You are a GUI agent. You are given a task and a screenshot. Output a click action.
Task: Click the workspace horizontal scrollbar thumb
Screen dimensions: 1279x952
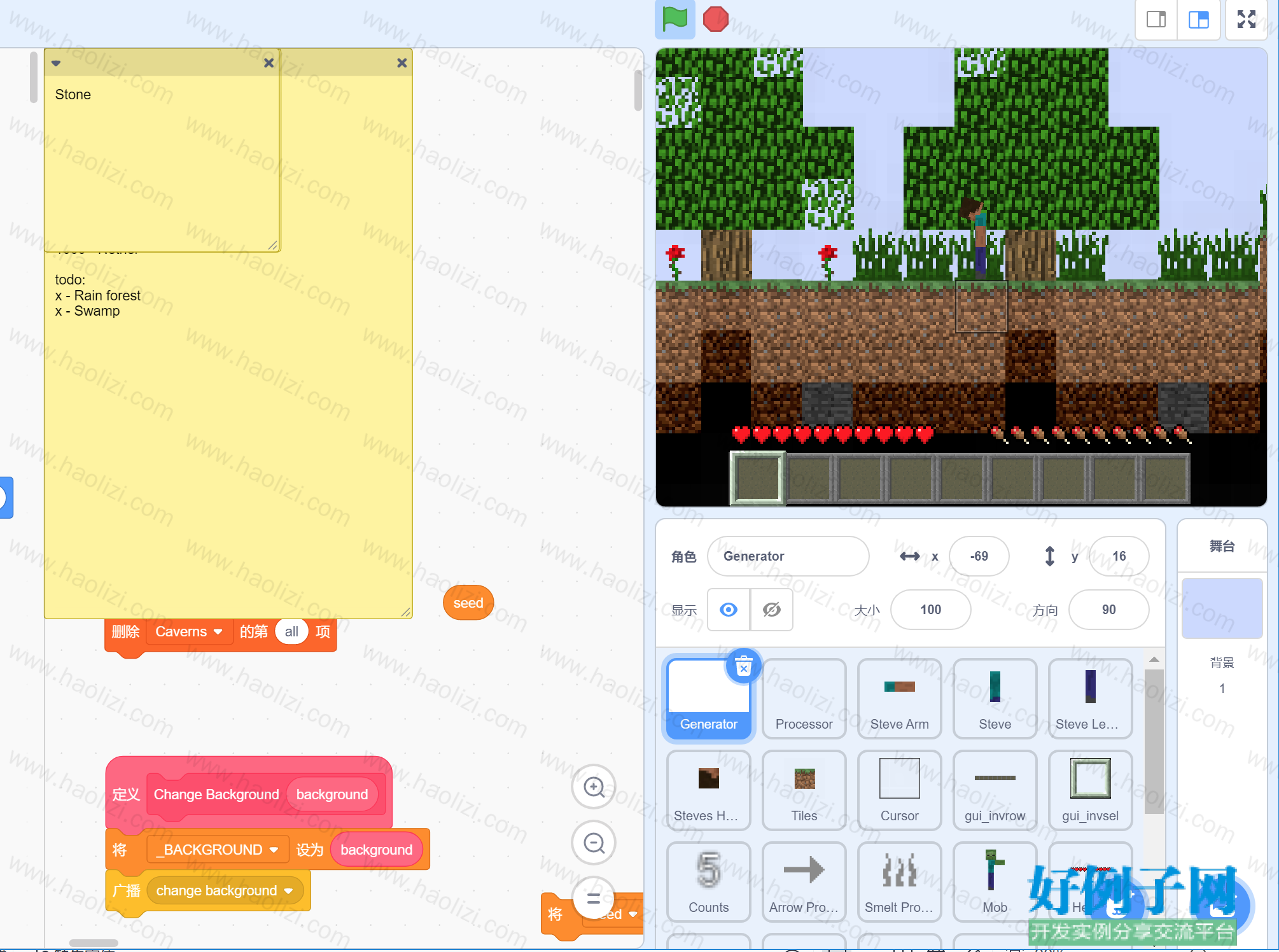tap(94, 942)
